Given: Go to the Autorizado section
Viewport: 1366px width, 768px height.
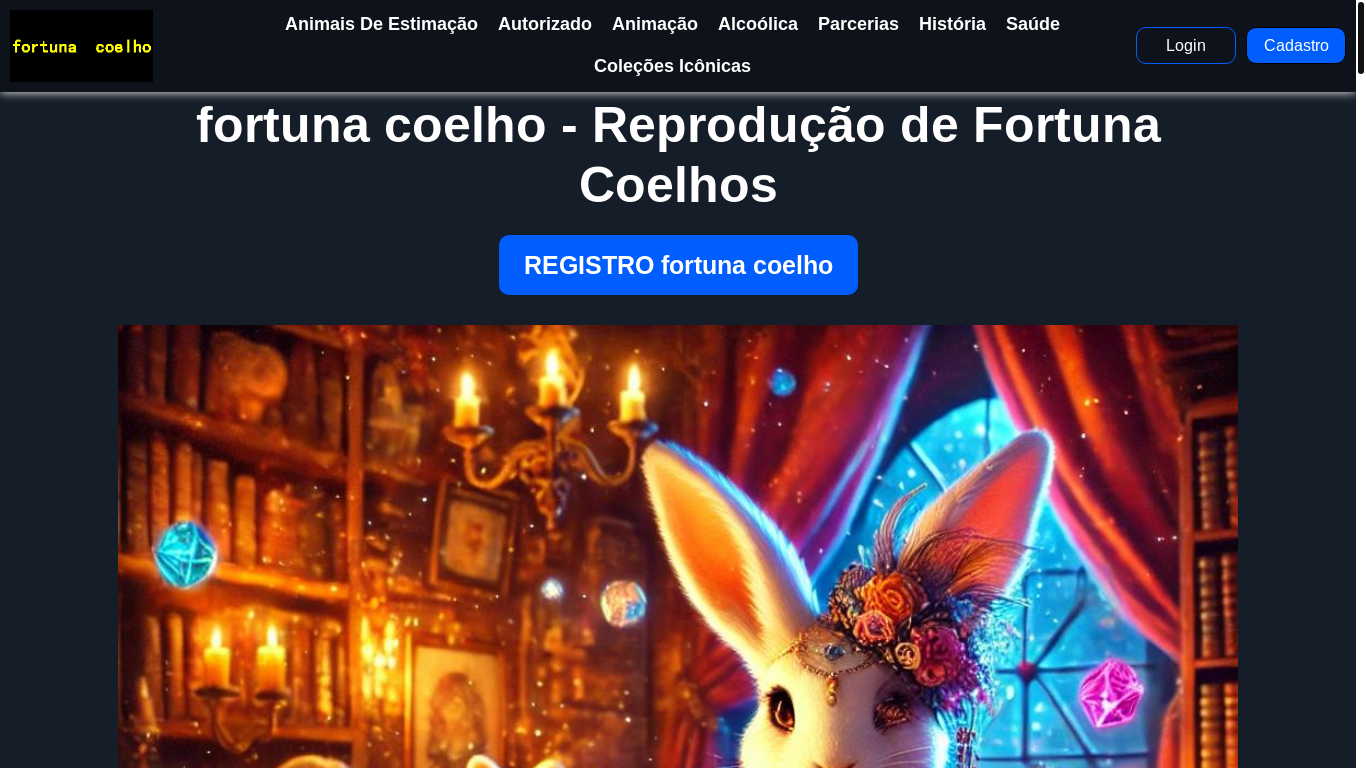Looking at the screenshot, I should tap(545, 24).
